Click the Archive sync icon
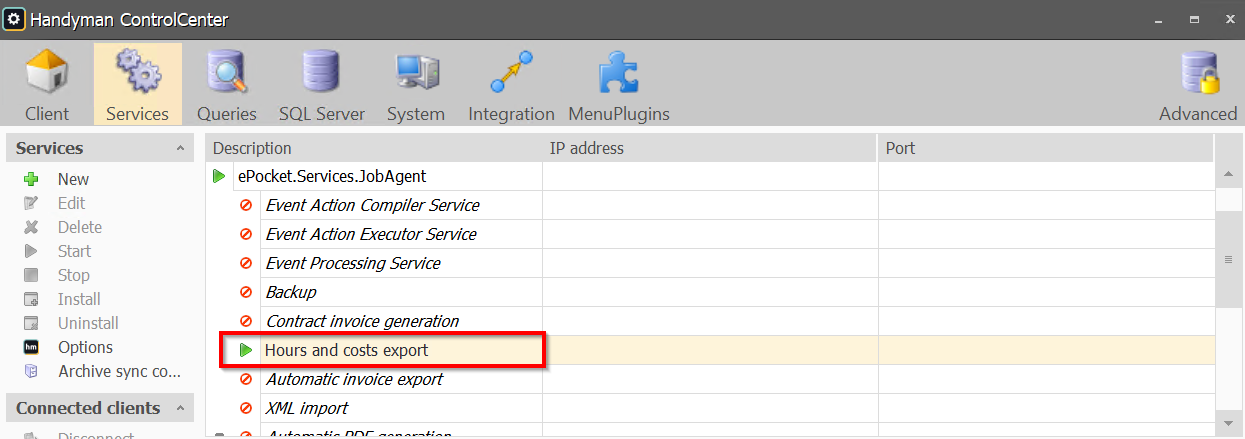This screenshot has height=439, width=1245. click(x=31, y=371)
